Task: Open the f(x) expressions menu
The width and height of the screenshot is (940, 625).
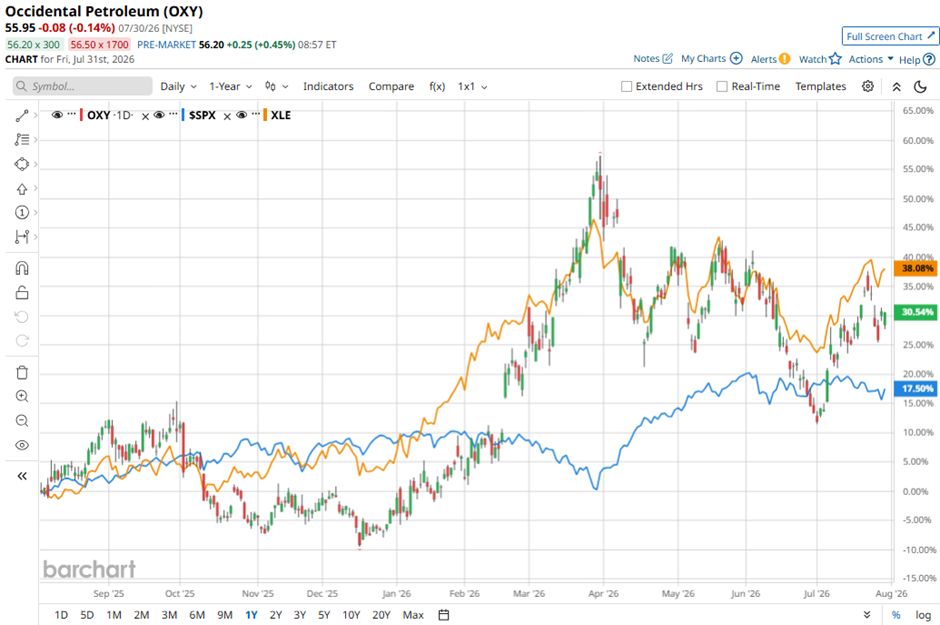Action: 437,86
